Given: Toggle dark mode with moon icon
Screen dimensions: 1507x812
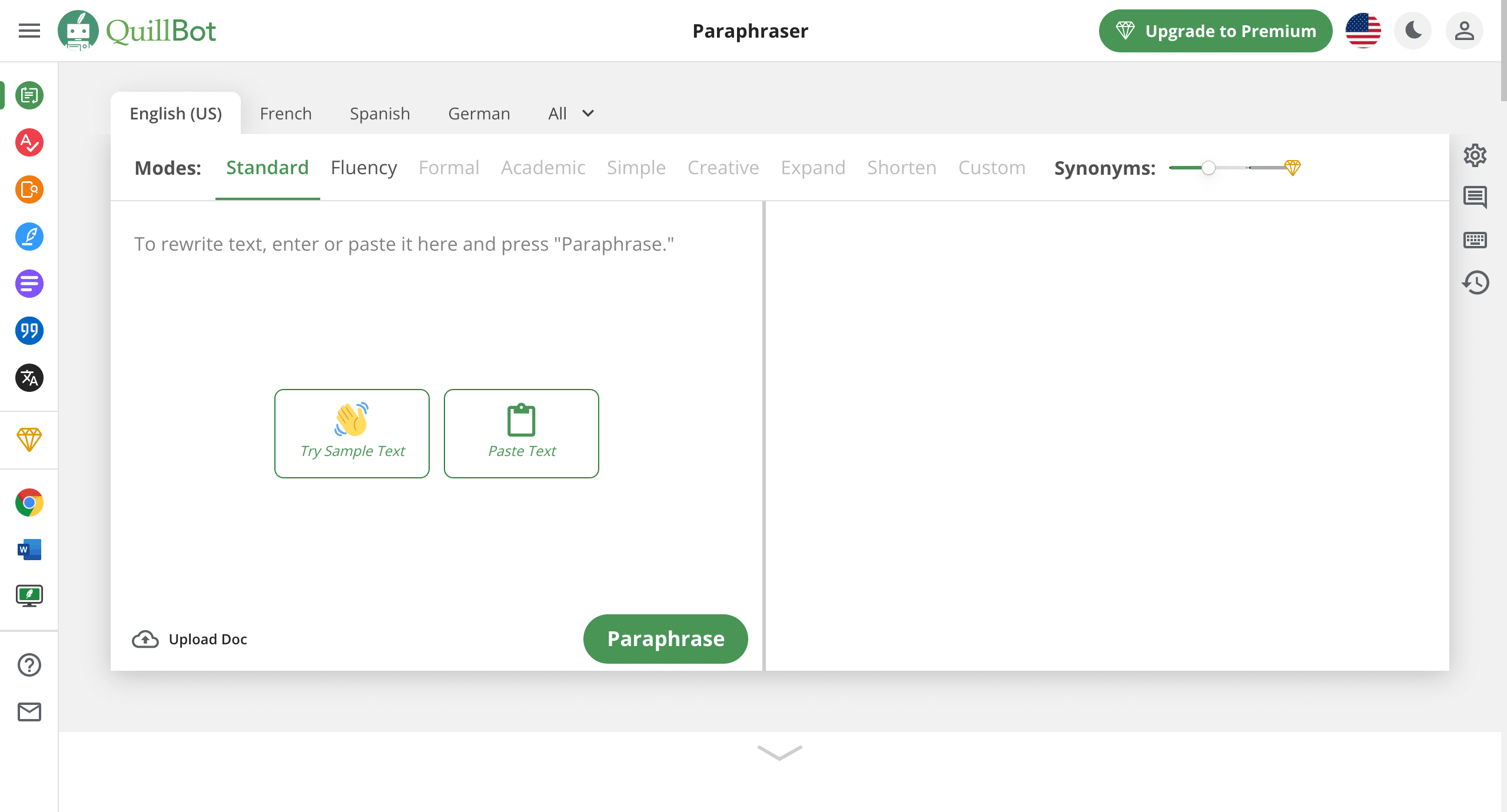Looking at the screenshot, I should [1413, 30].
